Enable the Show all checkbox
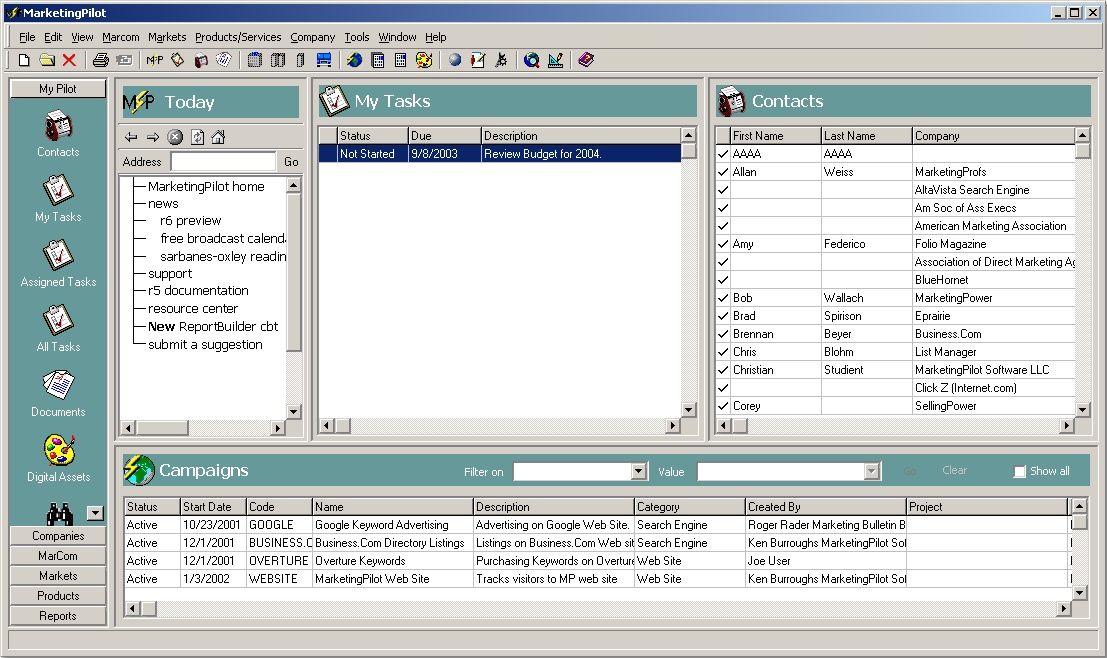 [x=1020, y=472]
